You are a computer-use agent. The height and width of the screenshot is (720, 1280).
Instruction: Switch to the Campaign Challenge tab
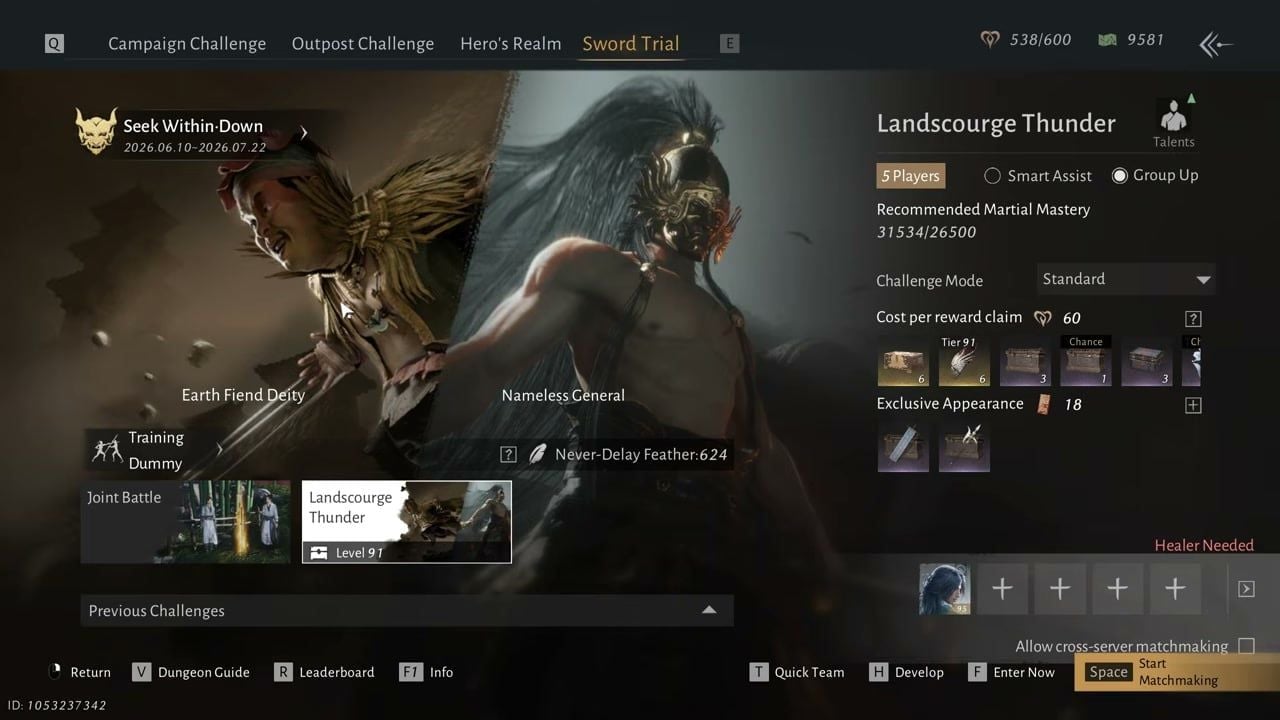coord(187,44)
